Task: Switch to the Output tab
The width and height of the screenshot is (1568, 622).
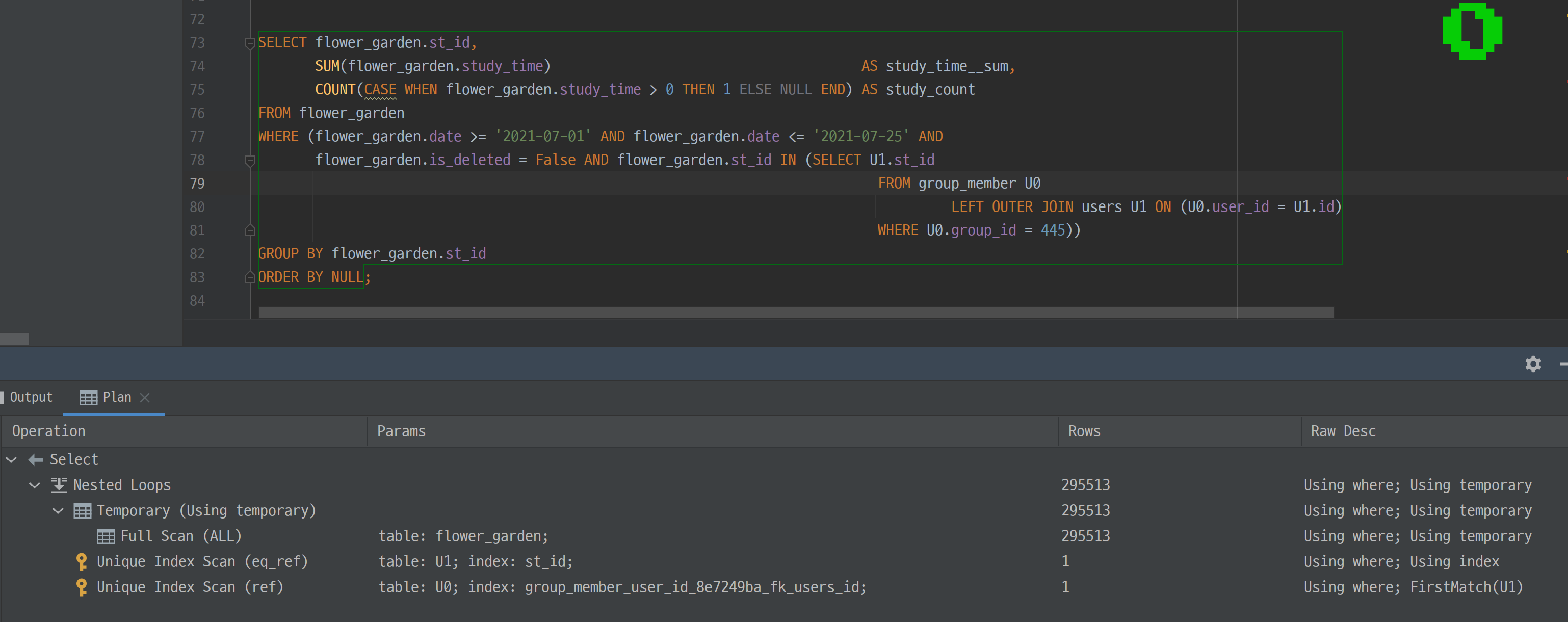Action: (31, 398)
